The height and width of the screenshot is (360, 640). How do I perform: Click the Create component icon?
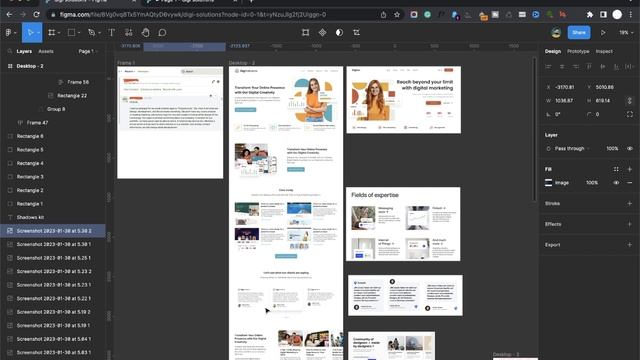coord(322,32)
